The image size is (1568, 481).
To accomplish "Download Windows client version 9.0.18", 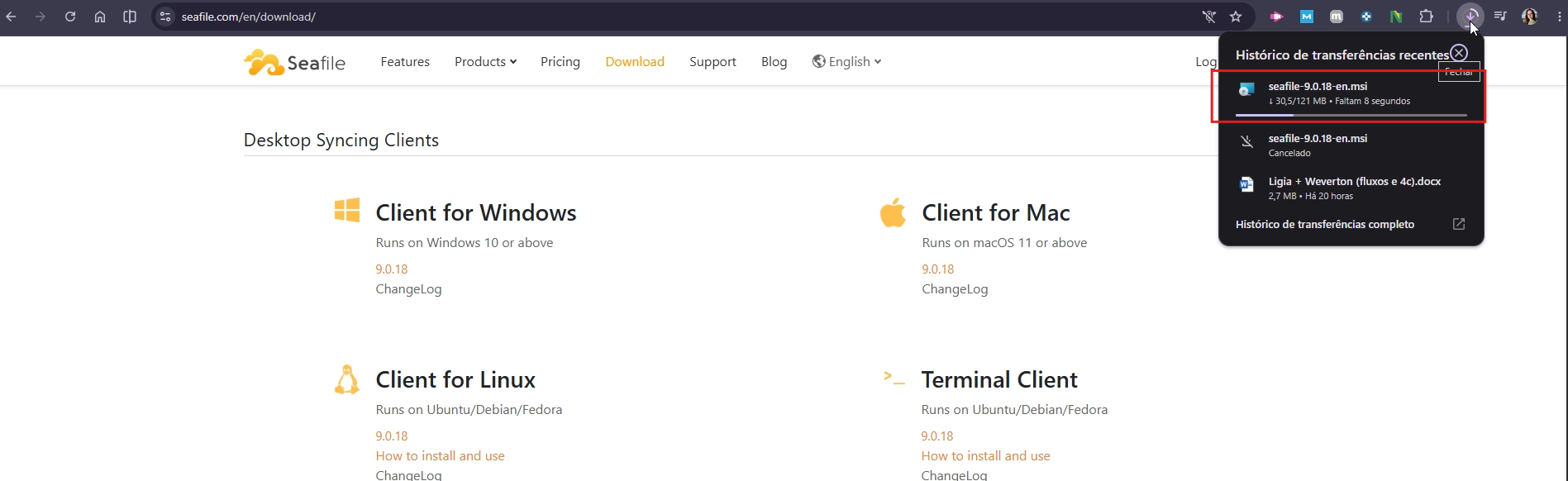I will tap(392, 269).
